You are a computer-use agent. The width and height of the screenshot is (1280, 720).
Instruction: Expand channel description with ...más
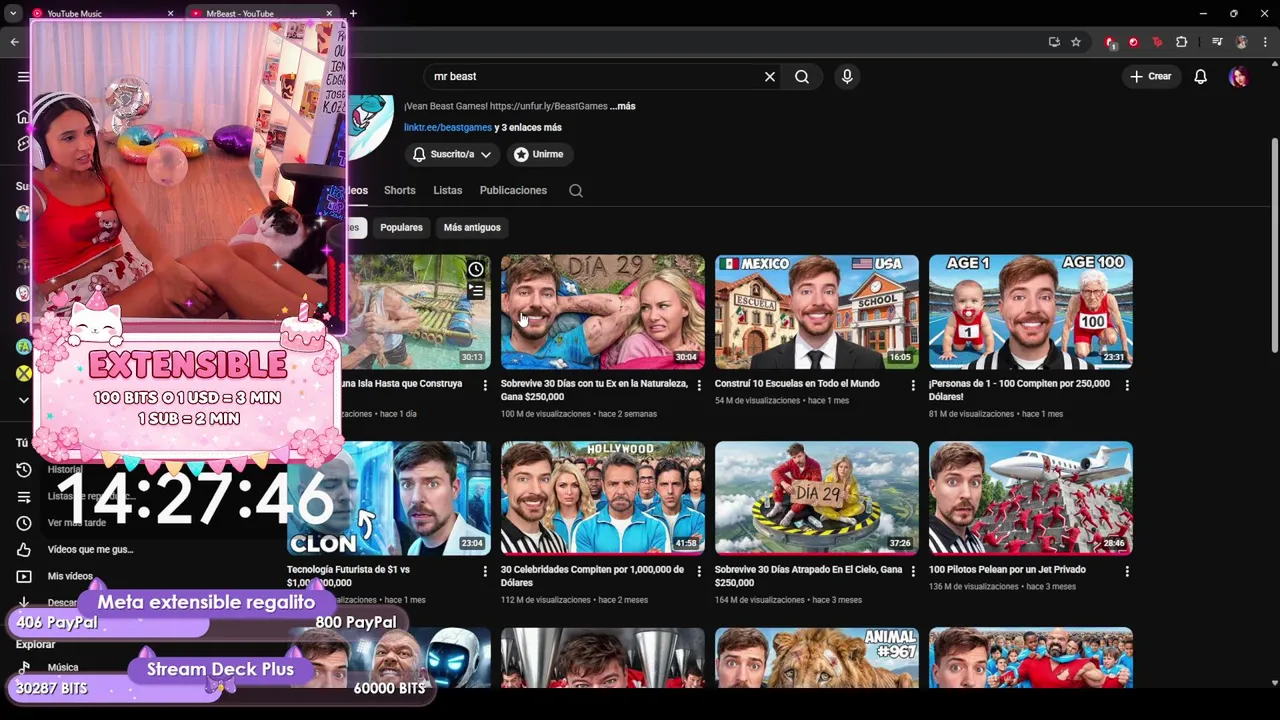coord(622,106)
